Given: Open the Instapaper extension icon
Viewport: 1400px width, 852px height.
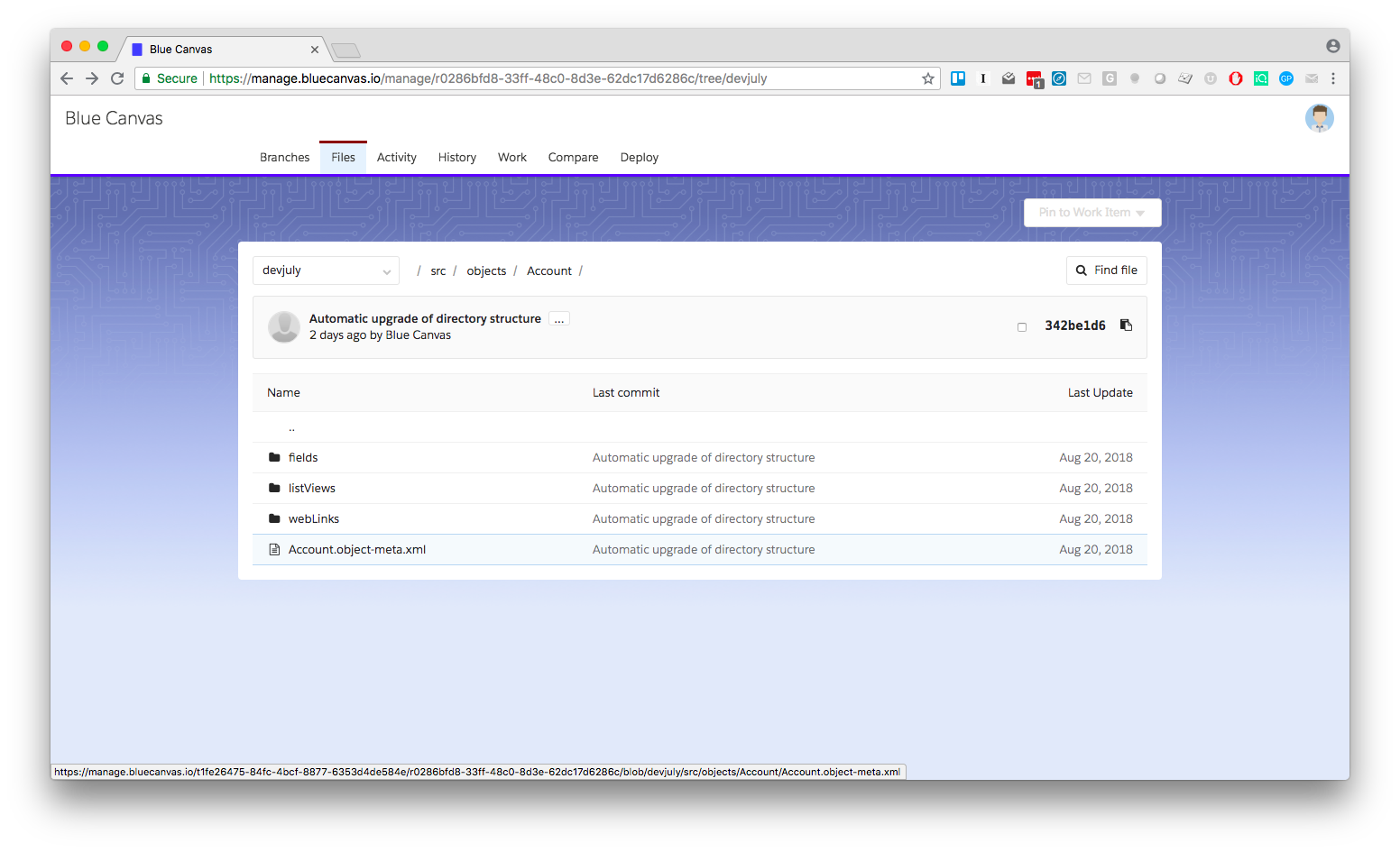Looking at the screenshot, I should 983,78.
